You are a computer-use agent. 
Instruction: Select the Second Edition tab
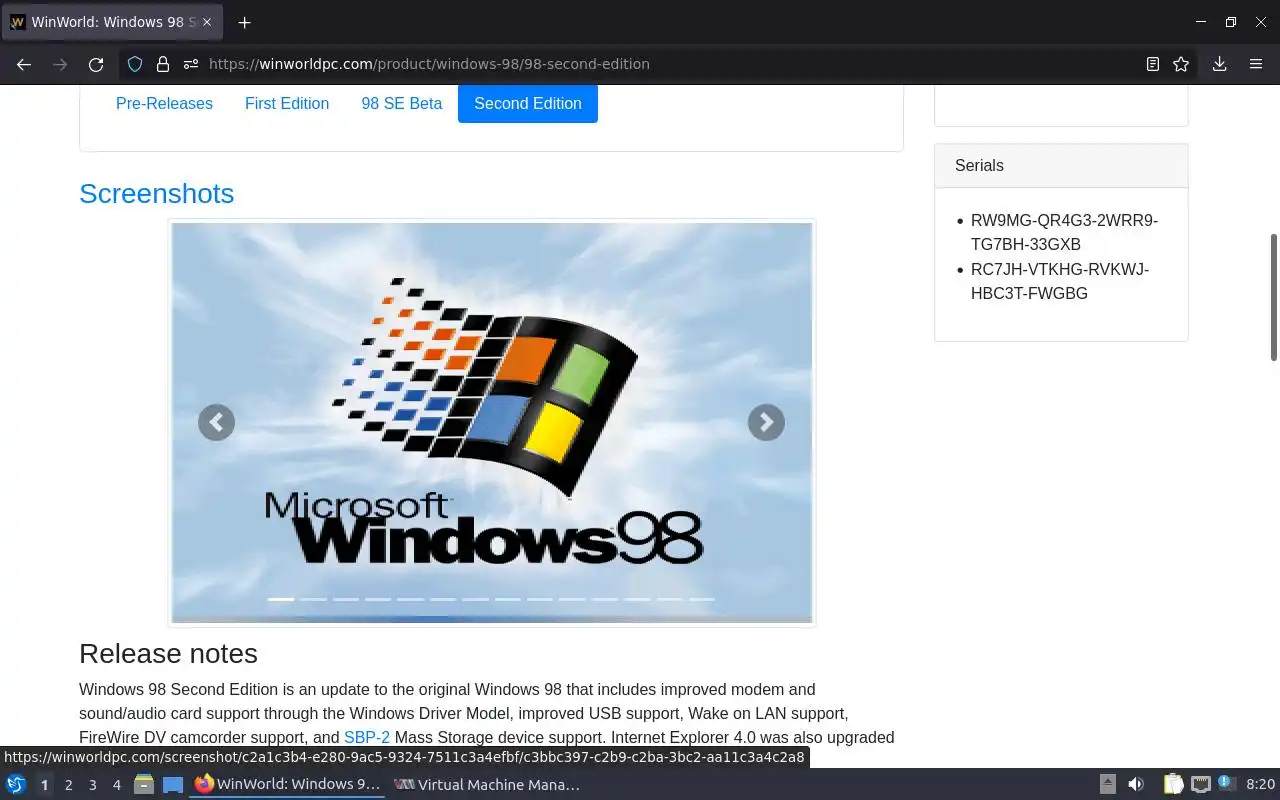[528, 103]
